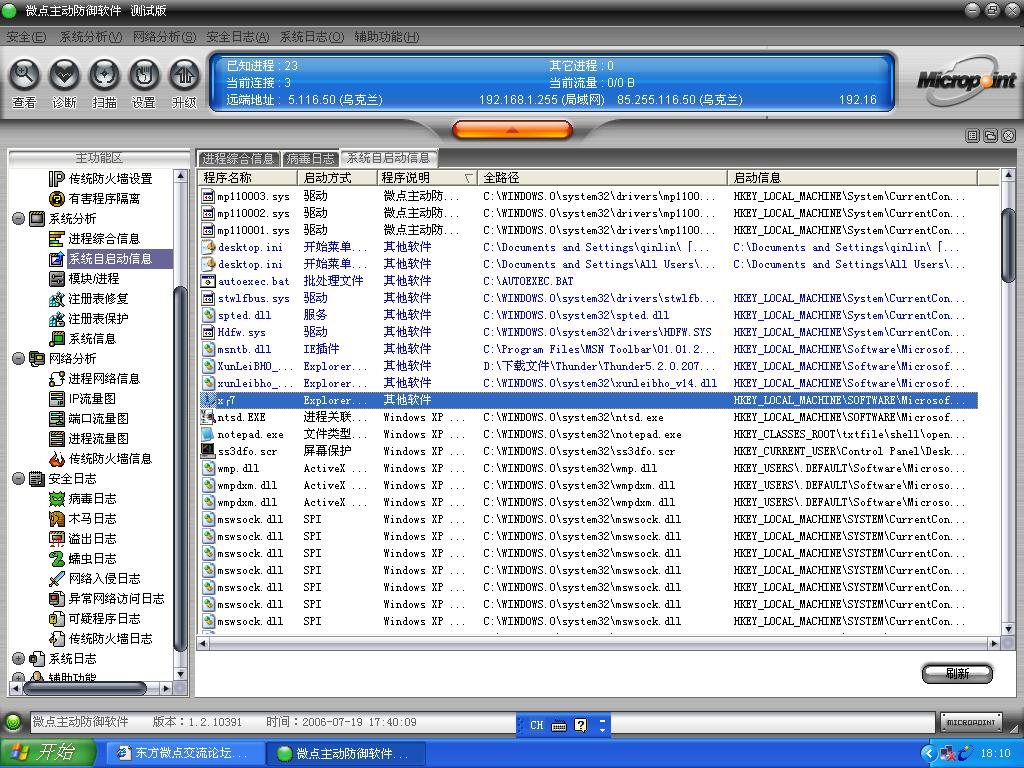Click list vertical scrollbar down arrow
Screen dimensions: 1024x768
[1008, 629]
